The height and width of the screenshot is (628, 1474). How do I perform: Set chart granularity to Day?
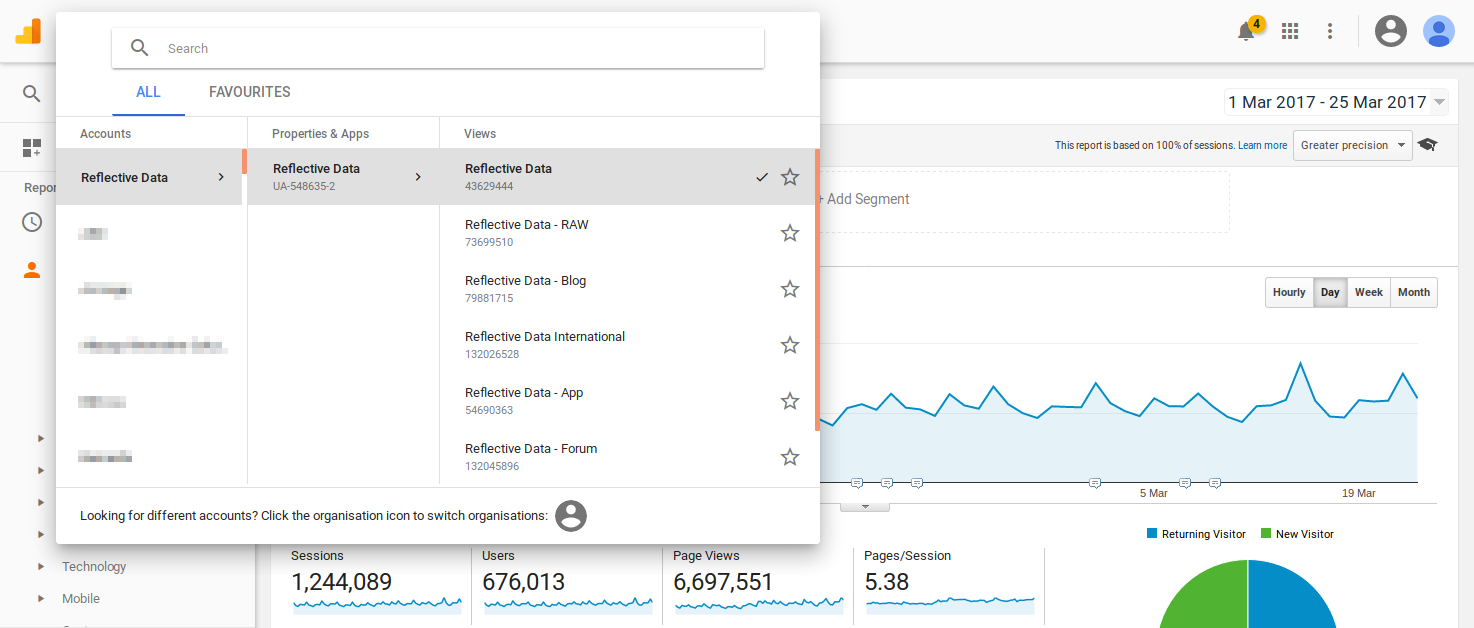tap(1330, 292)
